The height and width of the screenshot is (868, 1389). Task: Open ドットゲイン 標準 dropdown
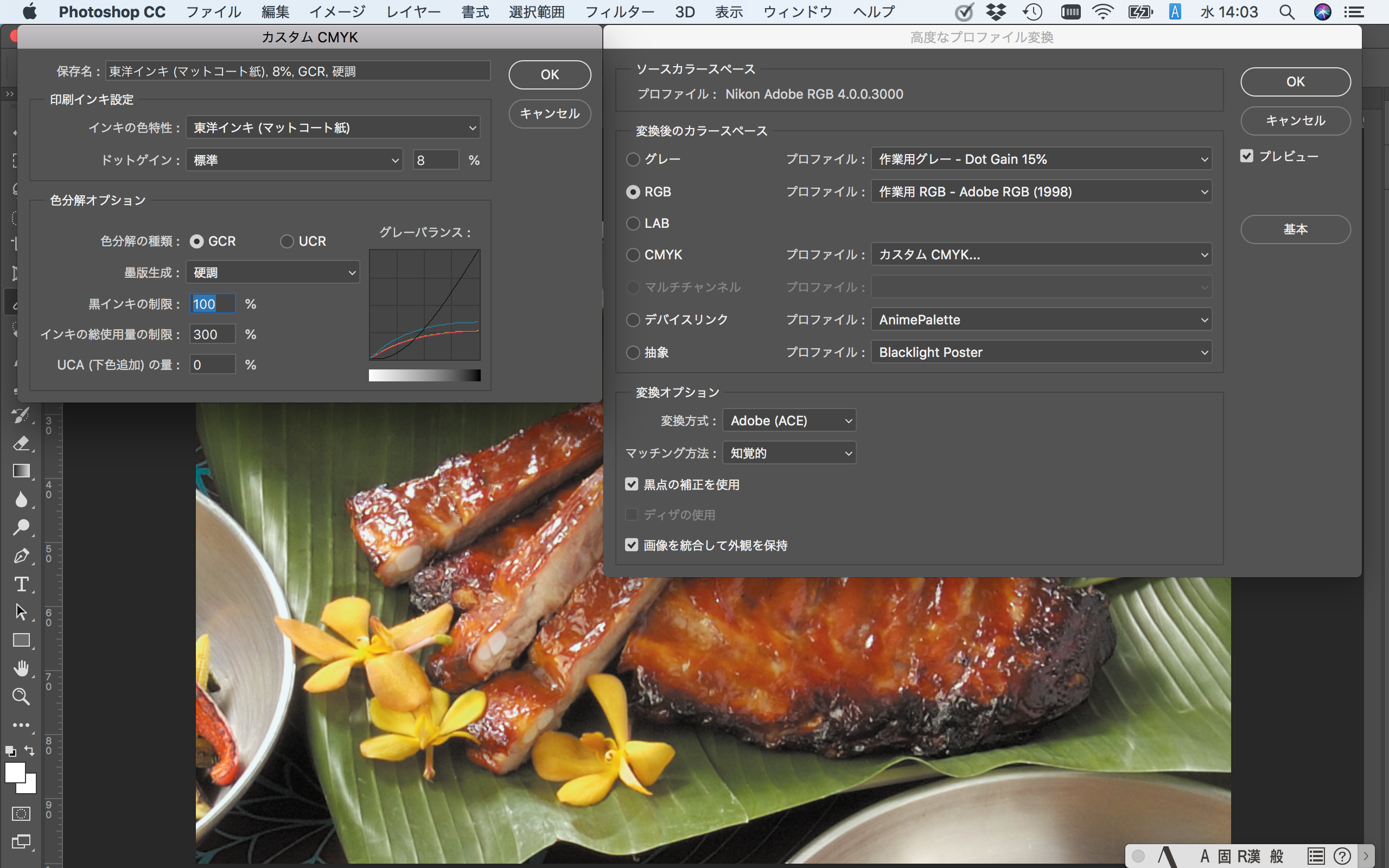click(x=294, y=160)
